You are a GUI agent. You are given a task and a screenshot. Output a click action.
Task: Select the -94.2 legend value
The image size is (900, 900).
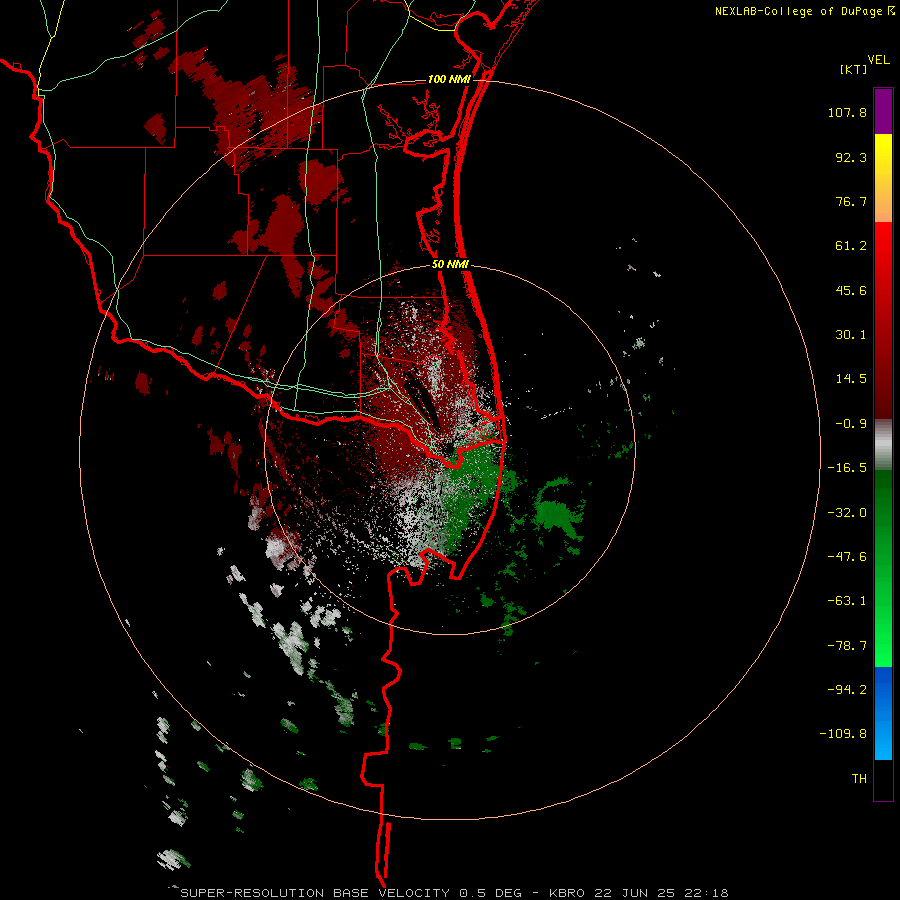(x=847, y=690)
